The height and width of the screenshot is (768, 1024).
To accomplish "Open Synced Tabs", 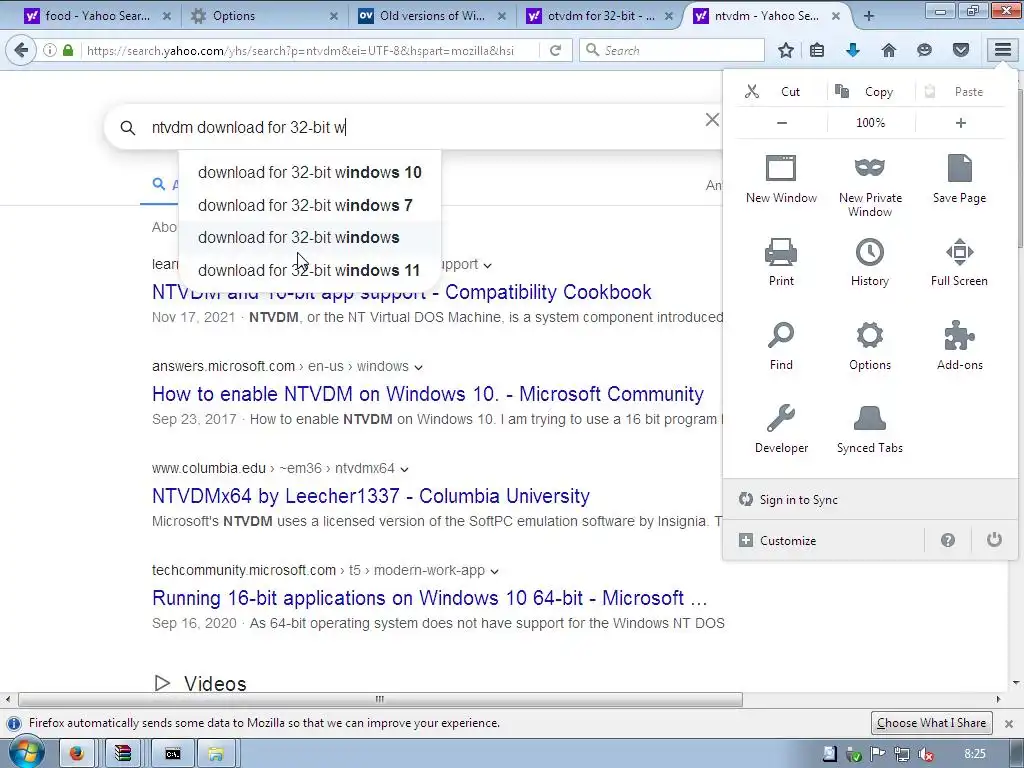I will (x=870, y=429).
